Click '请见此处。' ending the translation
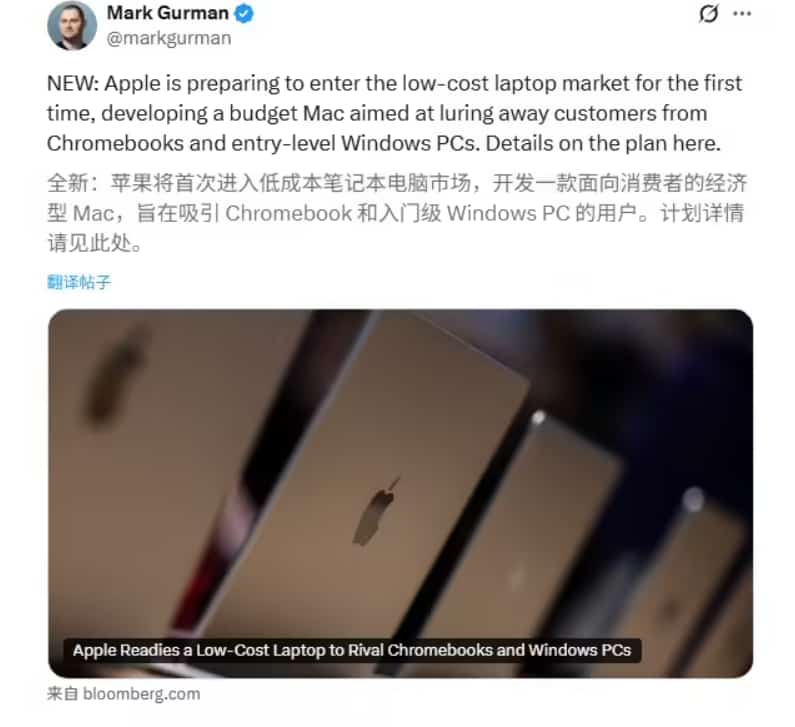The image size is (795, 727). (x=95, y=243)
